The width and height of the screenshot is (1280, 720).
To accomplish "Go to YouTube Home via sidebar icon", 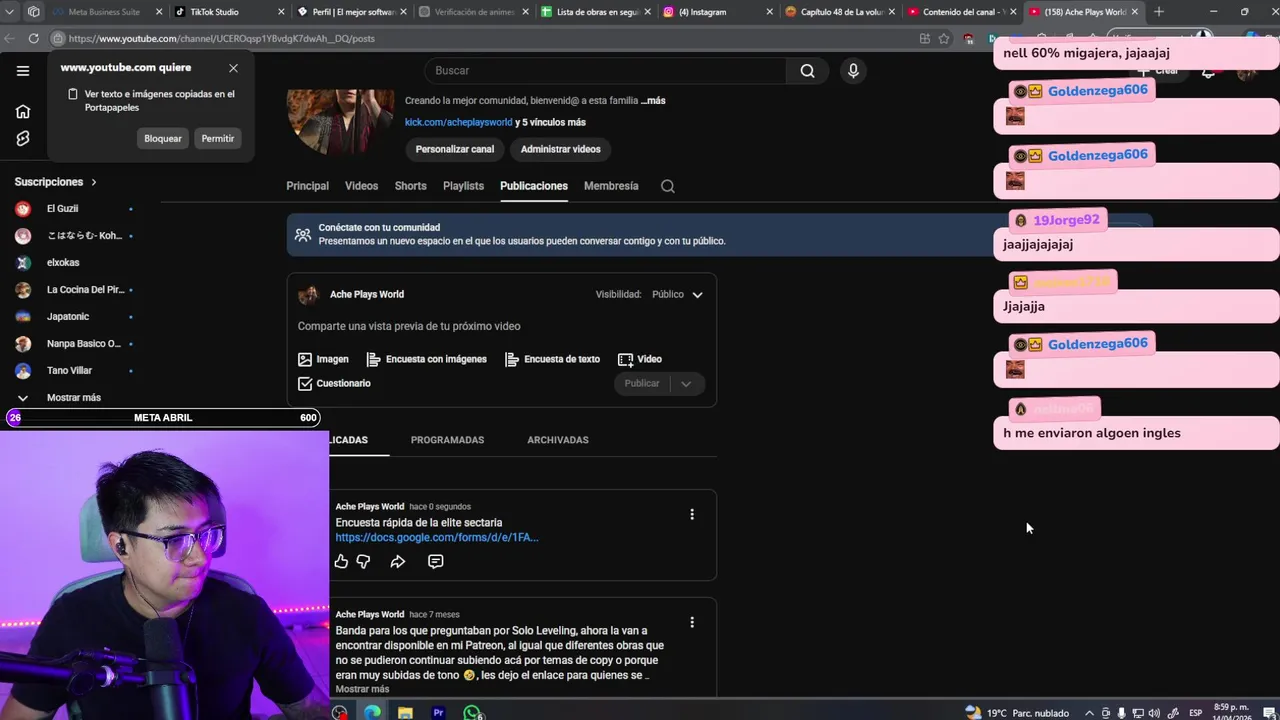I will click(23, 111).
